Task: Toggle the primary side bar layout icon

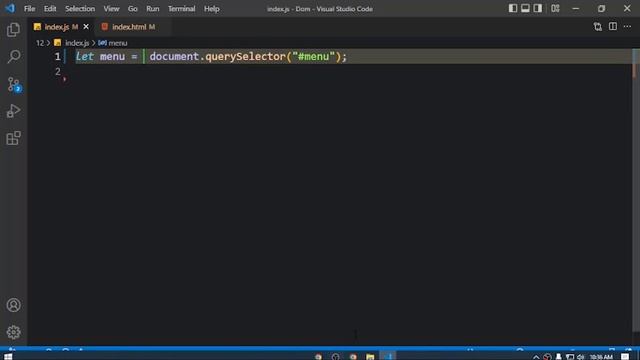Action: 513,8
